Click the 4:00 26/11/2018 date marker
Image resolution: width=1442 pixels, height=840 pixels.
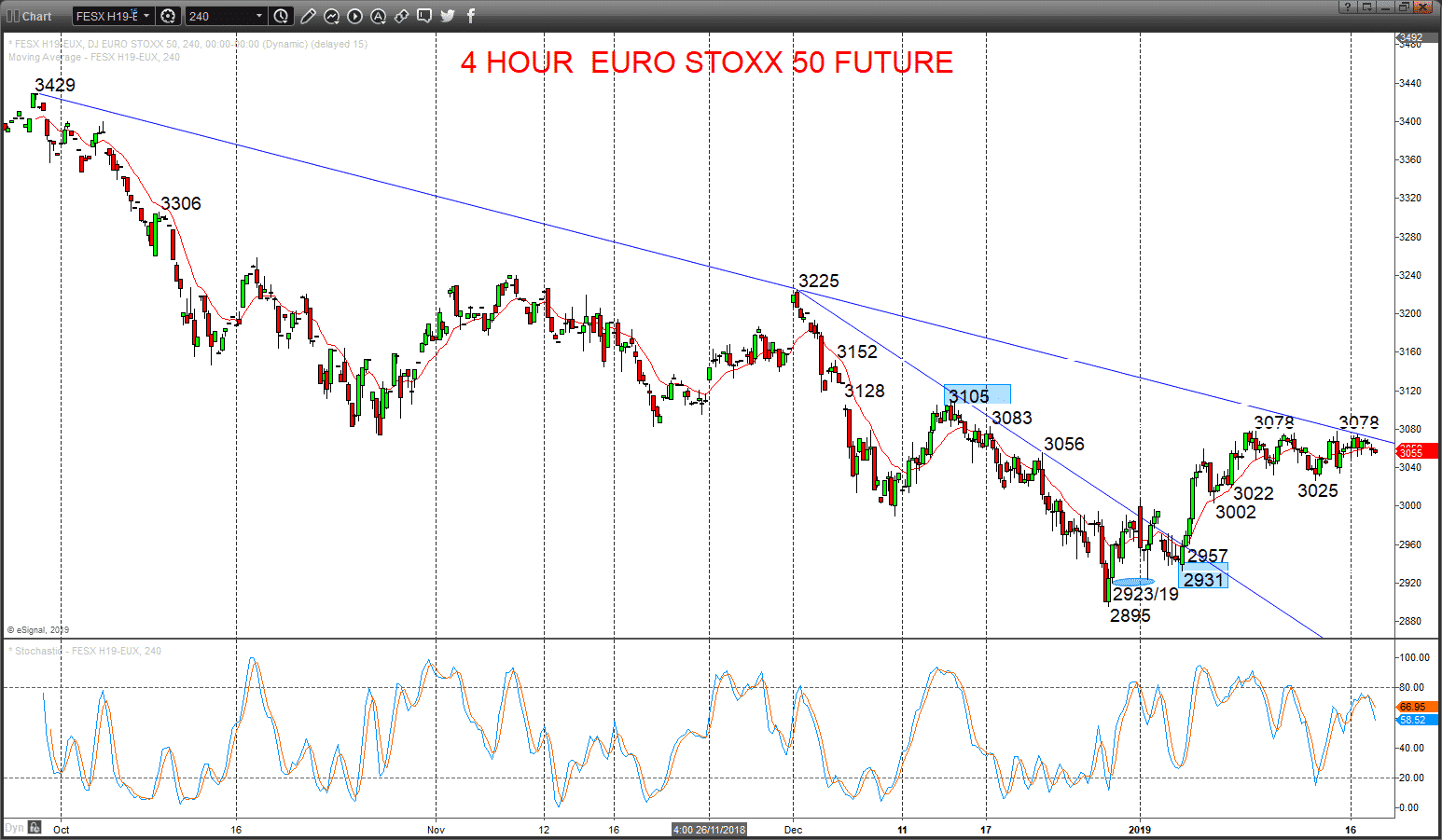710,830
